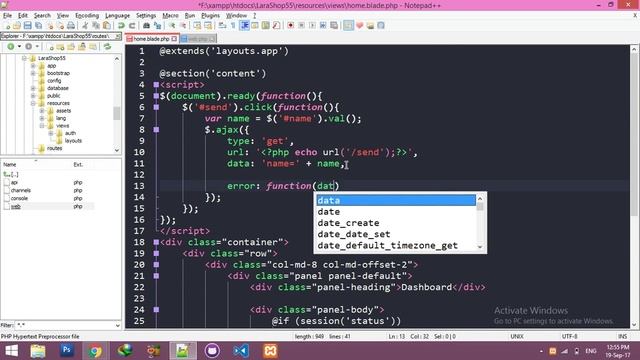640x360 pixels.
Task: Click the Paste toolbar icon
Action: pyautogui.click(x=107, y=26)
